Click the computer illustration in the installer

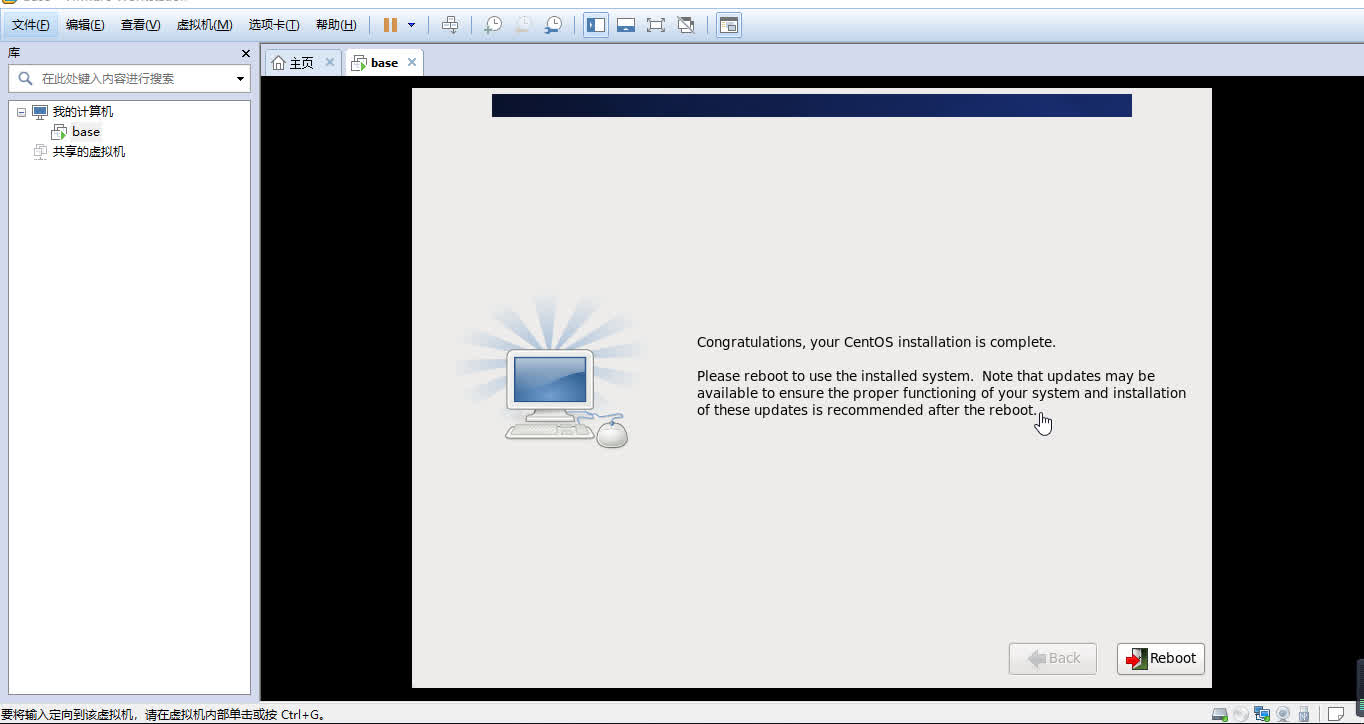(553, 371)
